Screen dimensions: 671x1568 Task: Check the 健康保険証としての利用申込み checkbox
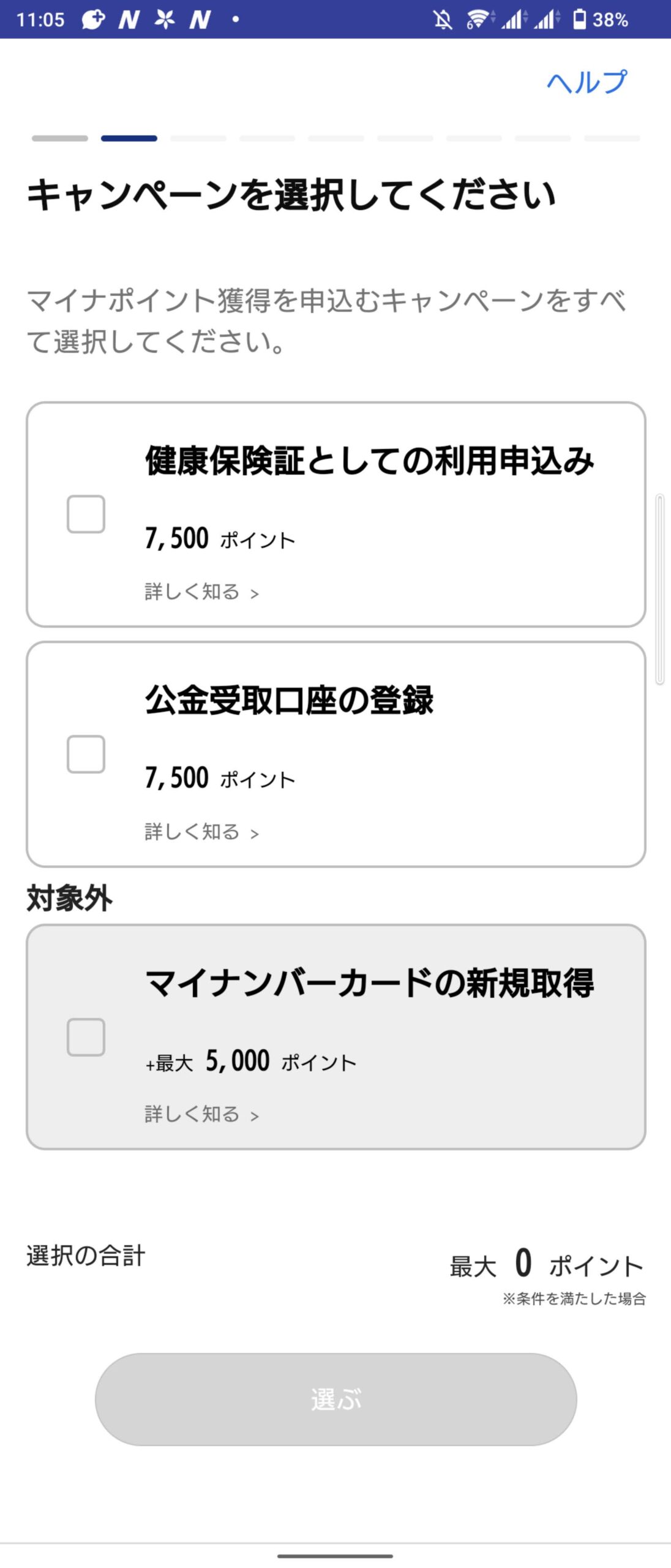coord(86,514)
